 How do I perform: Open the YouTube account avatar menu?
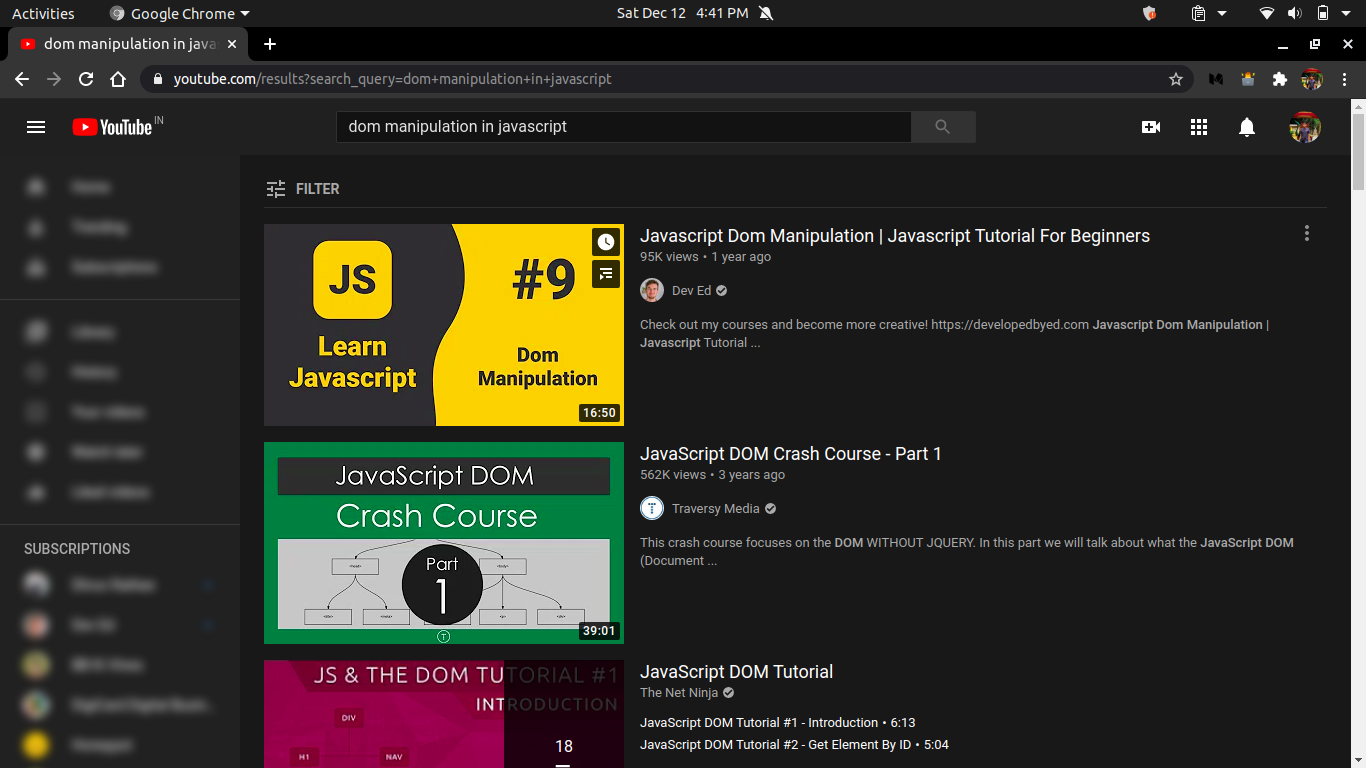tap(1305, 127)
